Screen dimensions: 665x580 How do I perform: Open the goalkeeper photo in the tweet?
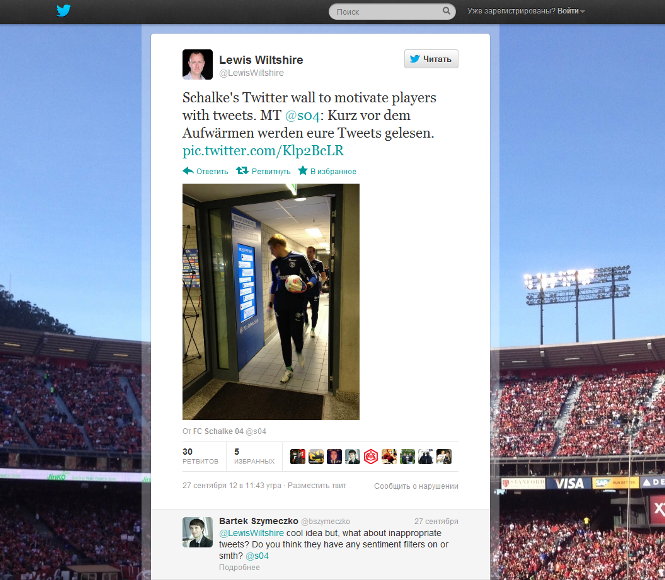coord(271,302)
